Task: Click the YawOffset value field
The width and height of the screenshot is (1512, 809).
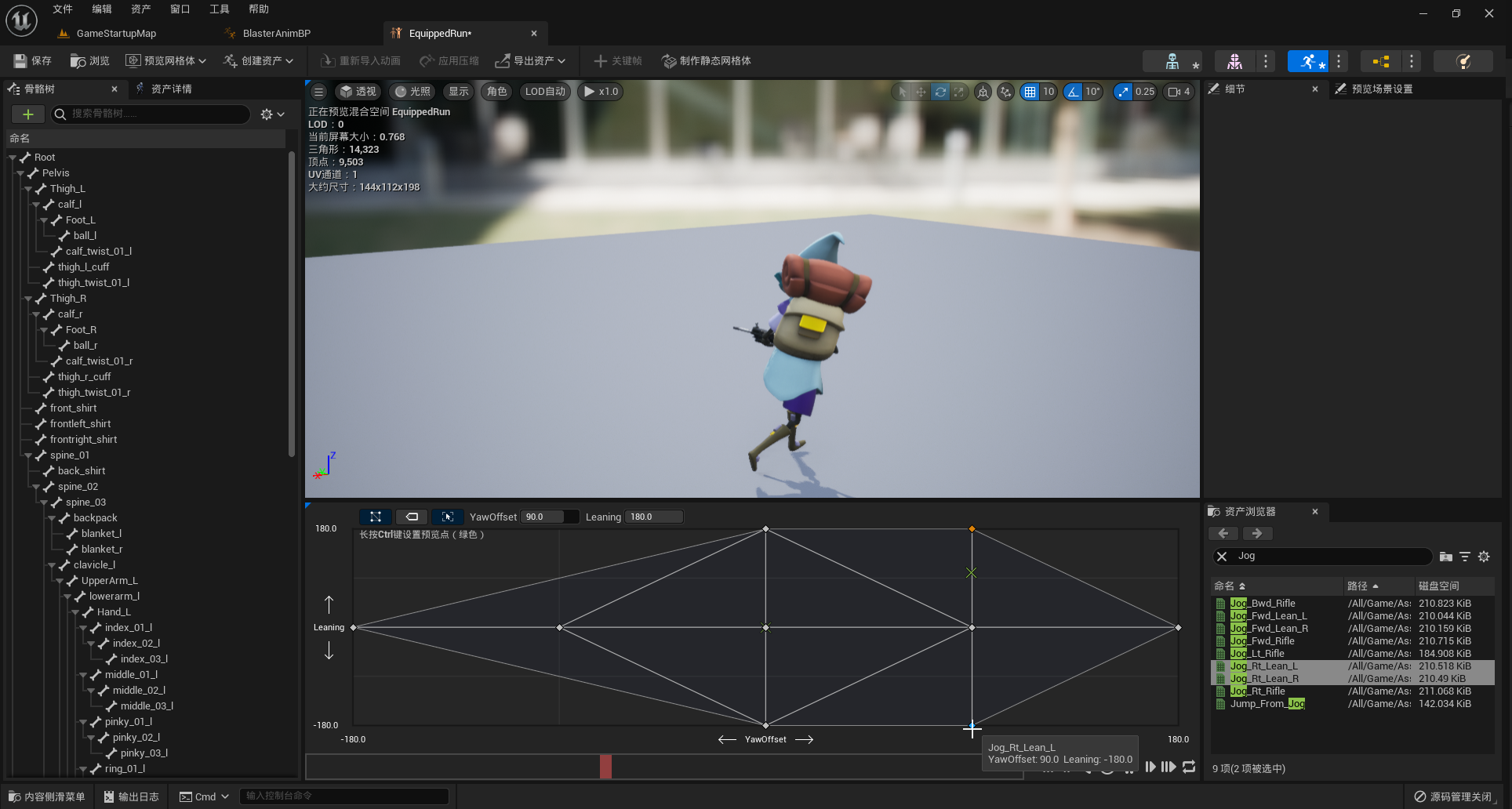Action: pos(550,517)
